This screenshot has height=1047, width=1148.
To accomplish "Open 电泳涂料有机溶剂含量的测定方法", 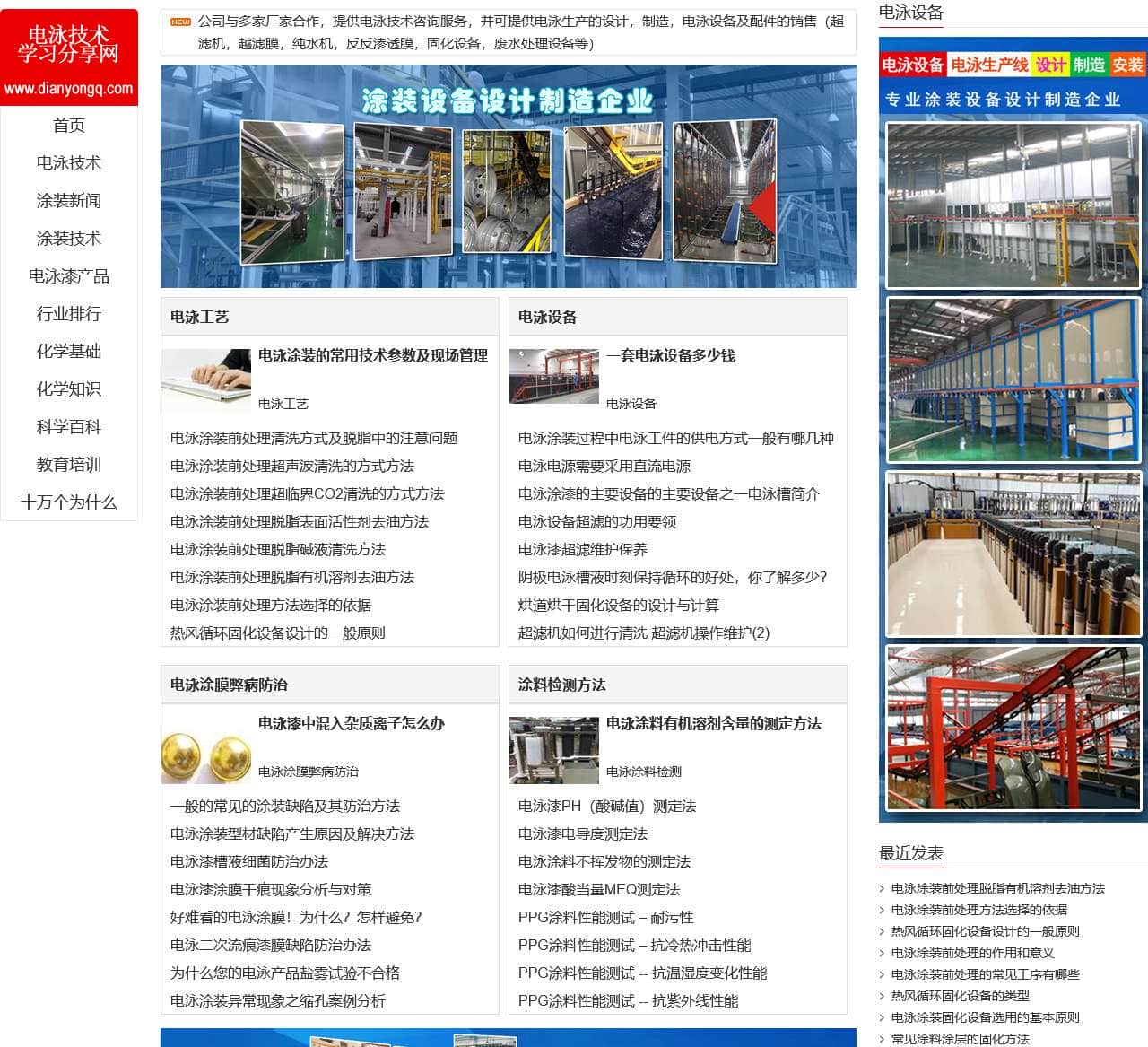I will click(714, 723).
